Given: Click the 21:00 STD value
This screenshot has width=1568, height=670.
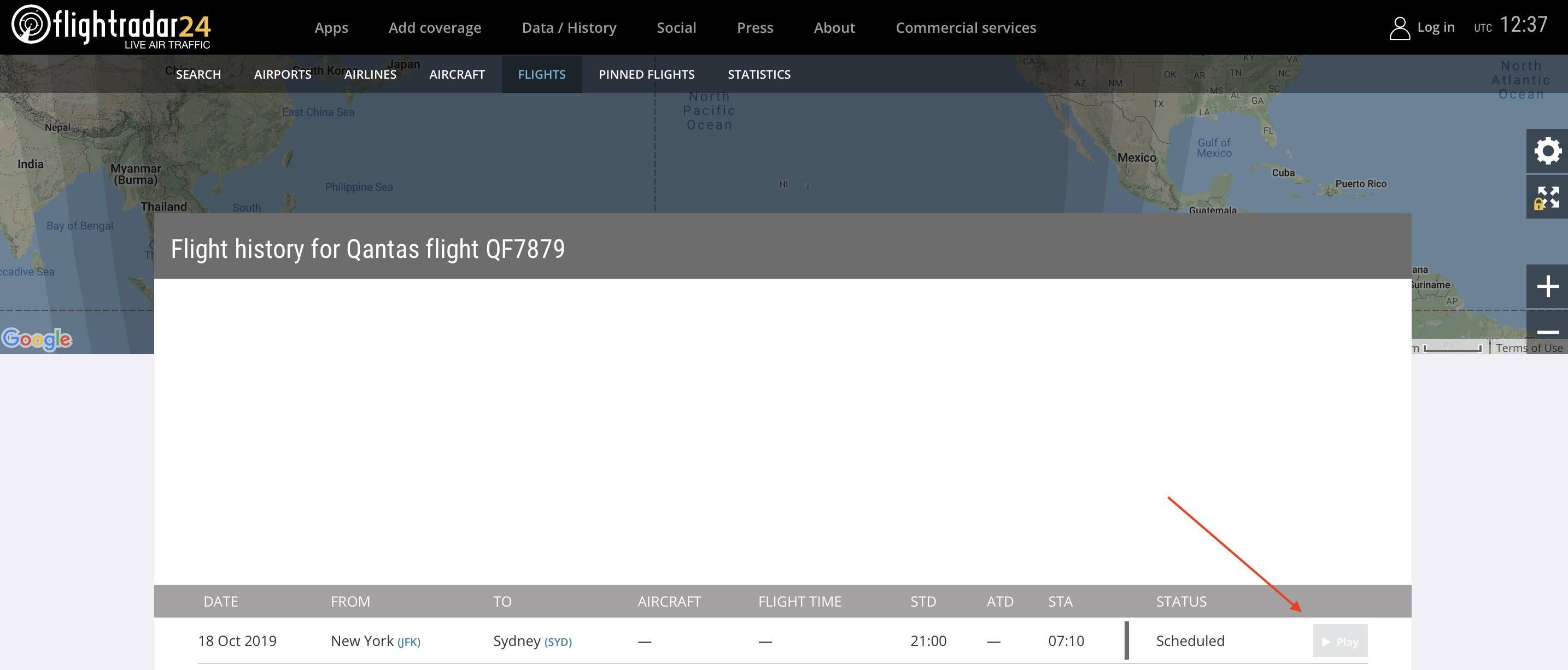Looking at the screenshot, I should tap(928, 641).
